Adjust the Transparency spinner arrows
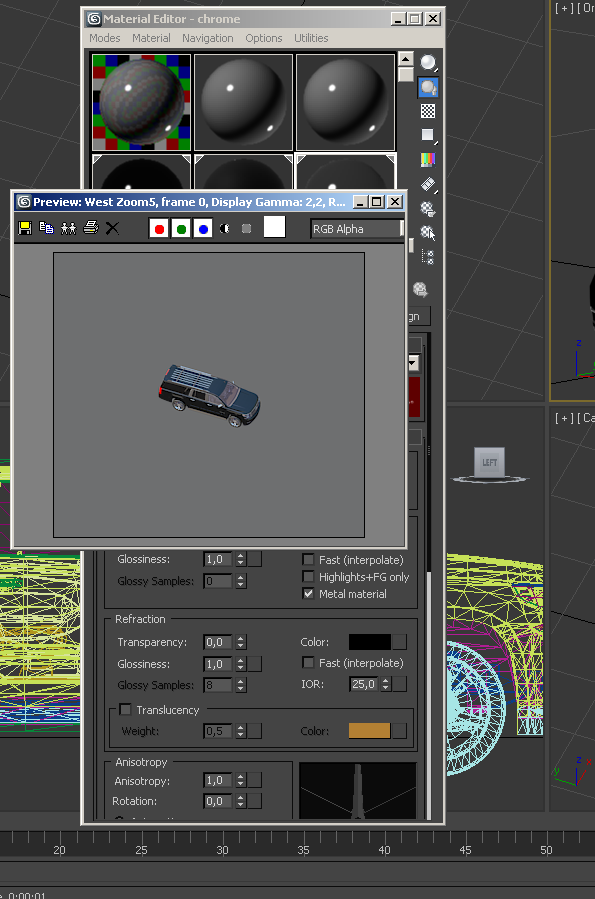 [241, 642]
